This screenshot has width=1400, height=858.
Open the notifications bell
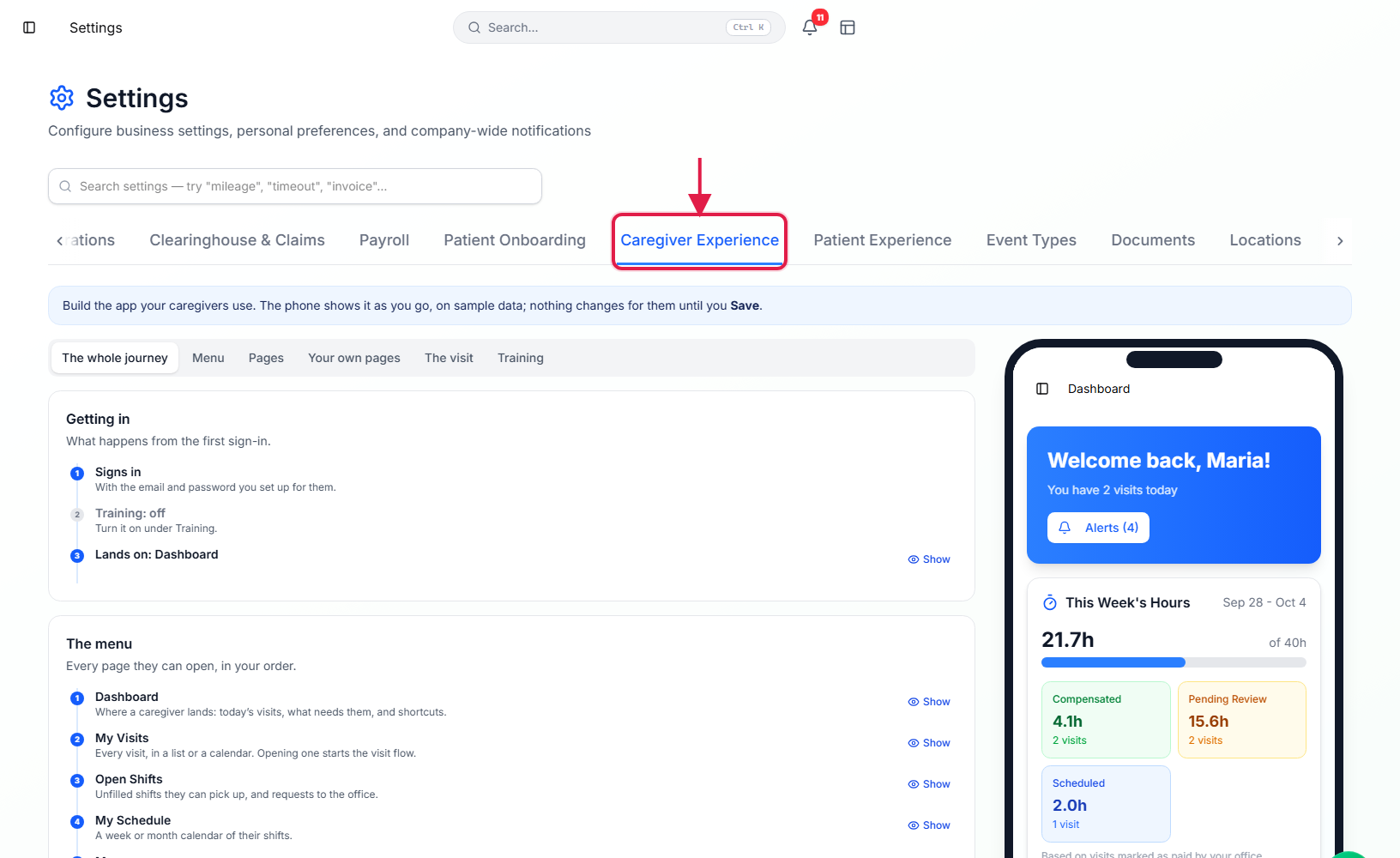(810, 27)
